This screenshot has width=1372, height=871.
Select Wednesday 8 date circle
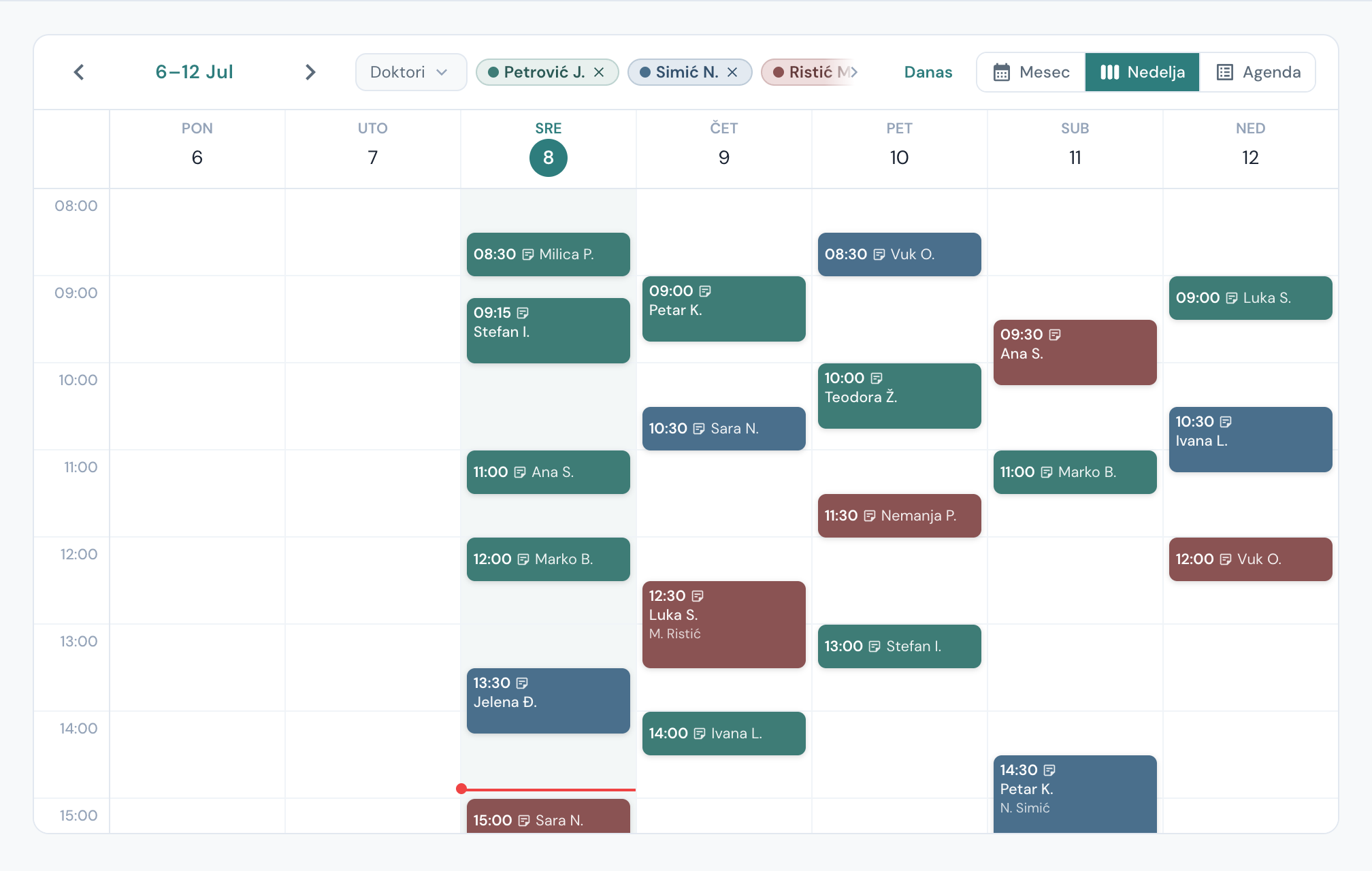pyautogui.click(x=549, y=158)
